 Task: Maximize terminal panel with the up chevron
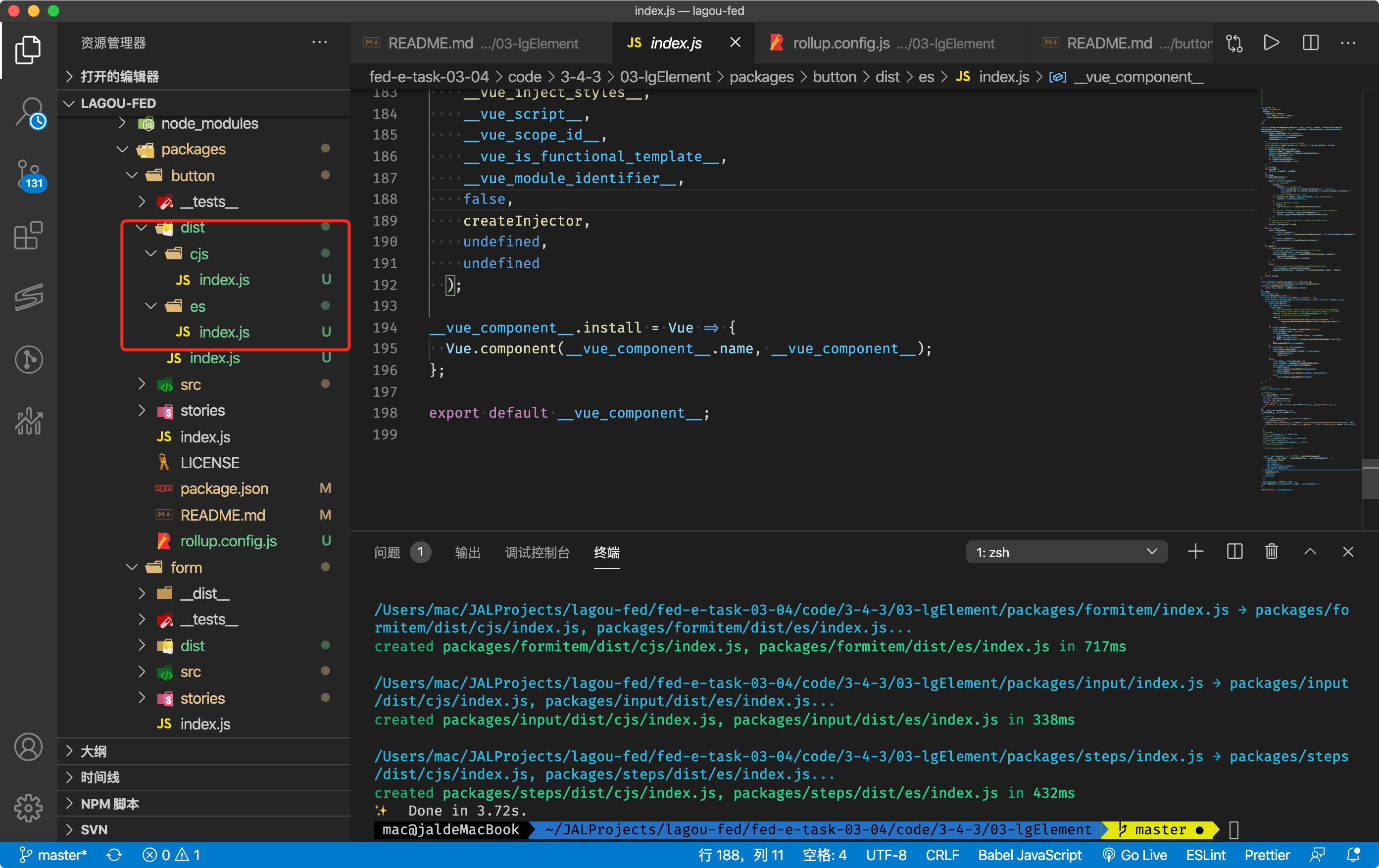pos(1310,552)
